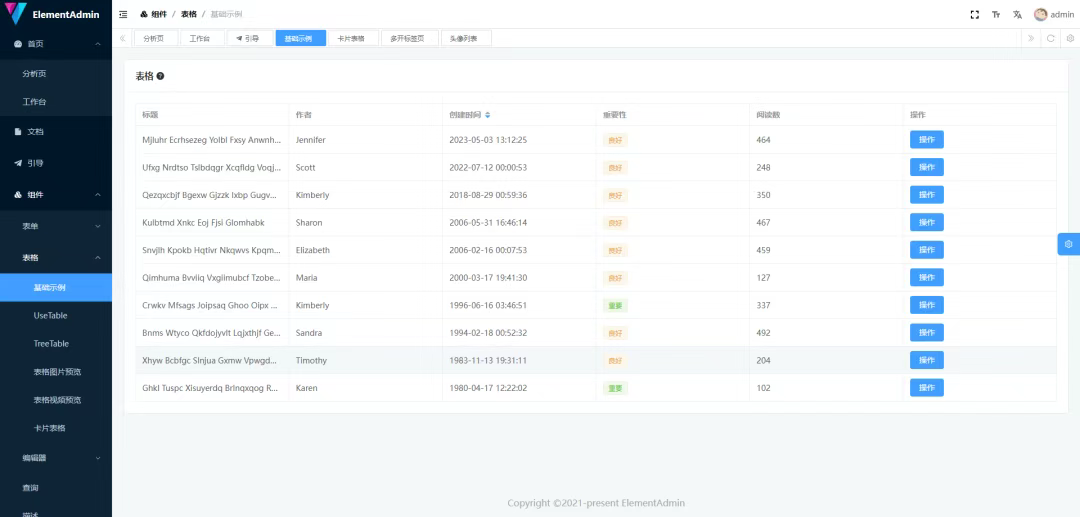The width and height of the screenshot is (1080, 517).
Task: Toggle fullscreen mode icon
Action: click(975, 14)
